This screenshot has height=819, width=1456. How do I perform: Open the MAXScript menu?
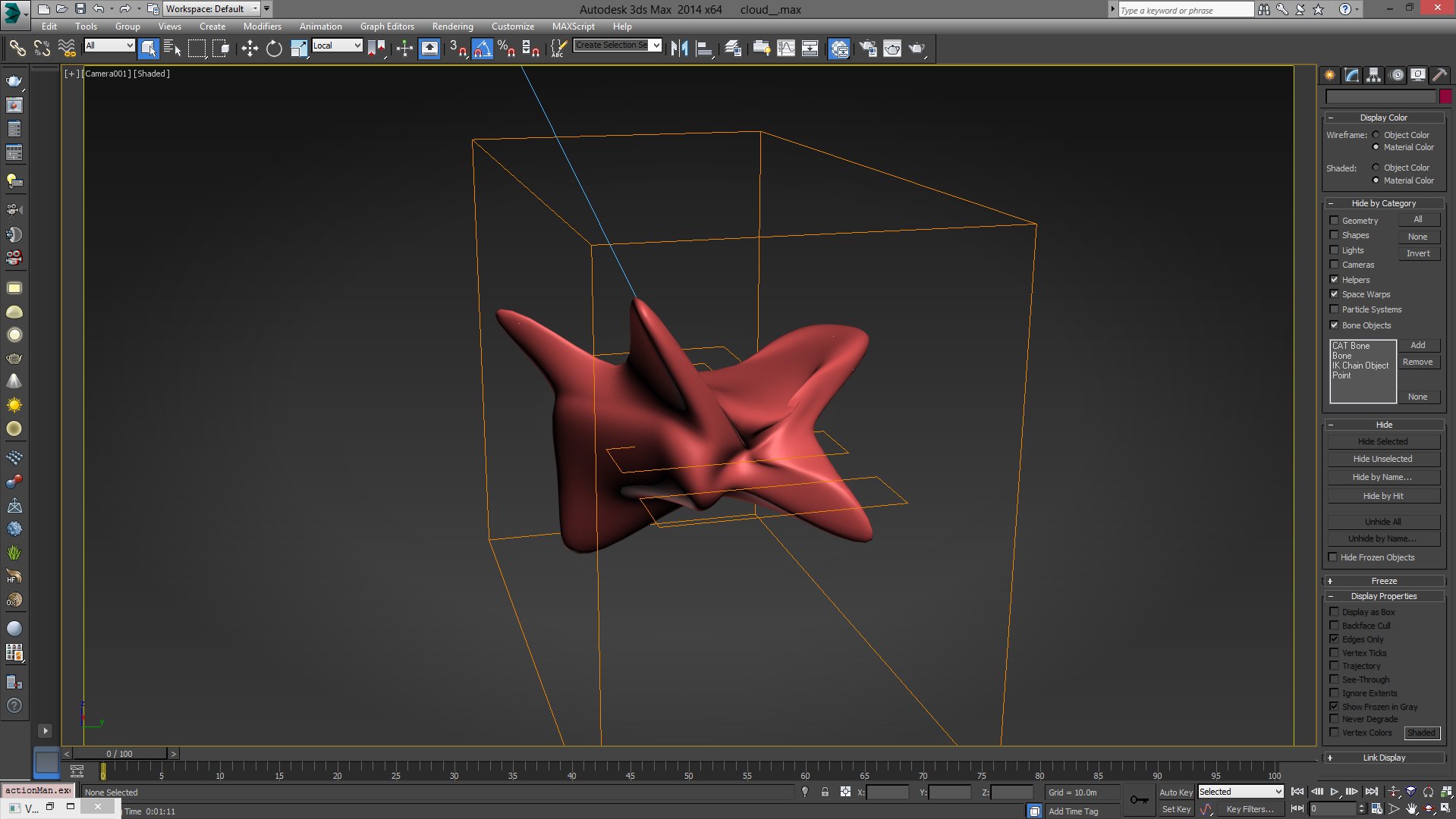tap(573, 27)
